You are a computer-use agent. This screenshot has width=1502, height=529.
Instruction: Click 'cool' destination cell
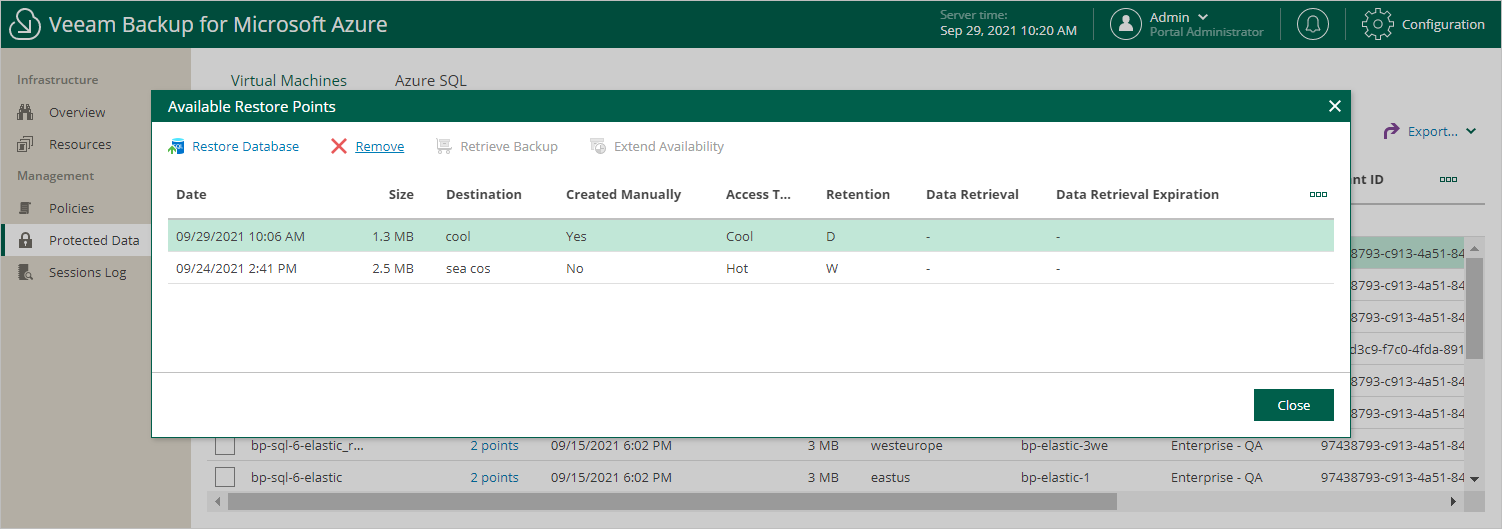pos(458,236)
